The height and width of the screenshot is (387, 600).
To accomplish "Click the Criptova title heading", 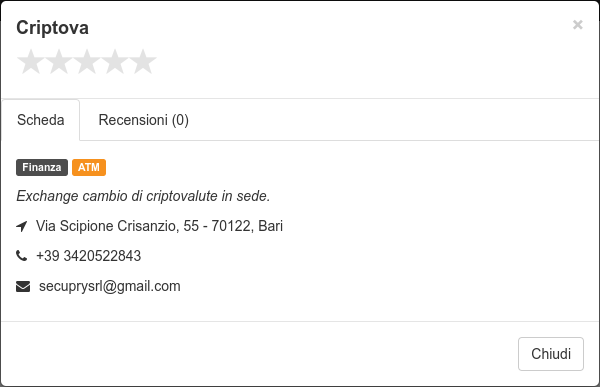I will point(52,28).
